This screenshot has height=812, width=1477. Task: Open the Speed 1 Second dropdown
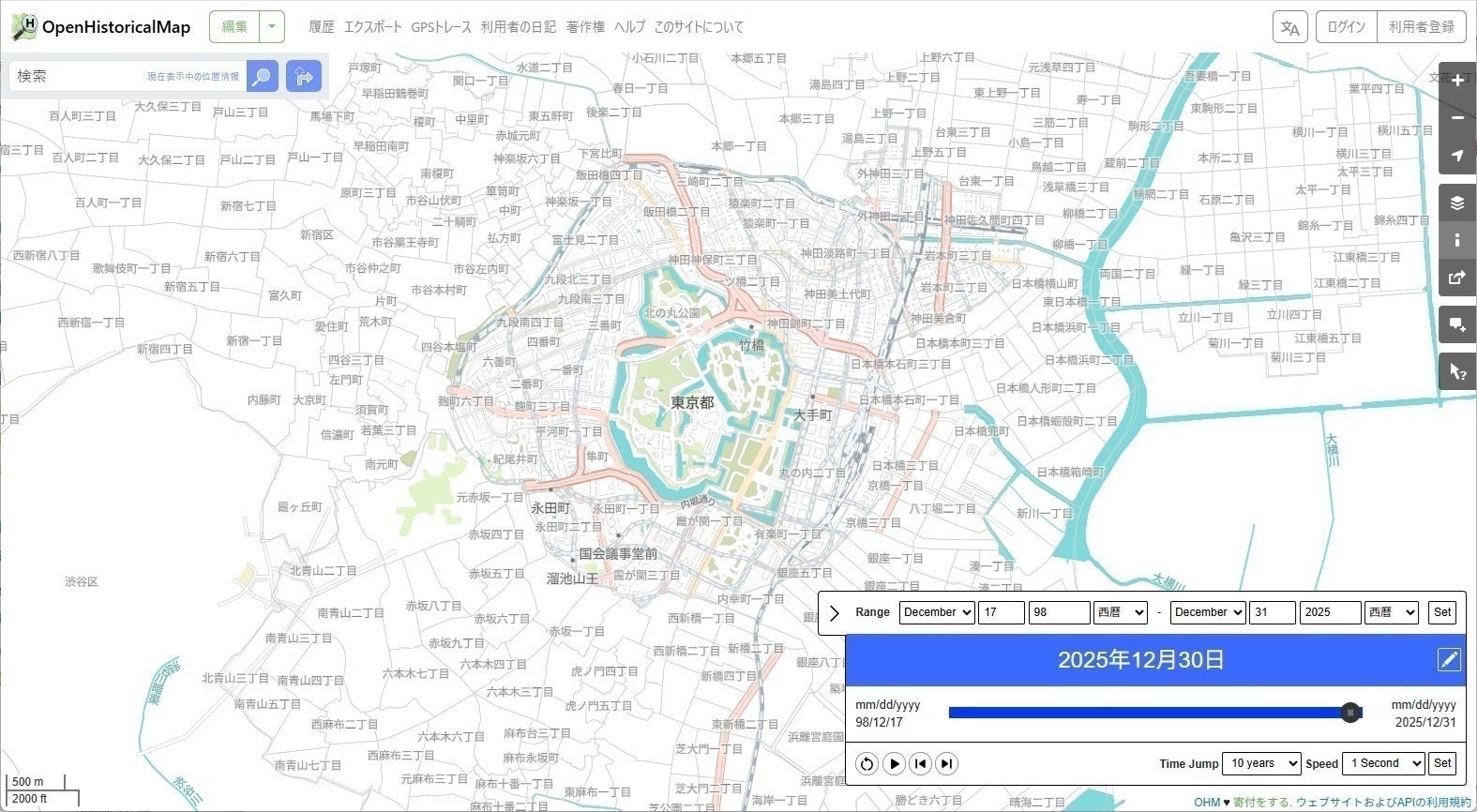pyautogui.click(x=1382, y=763)
